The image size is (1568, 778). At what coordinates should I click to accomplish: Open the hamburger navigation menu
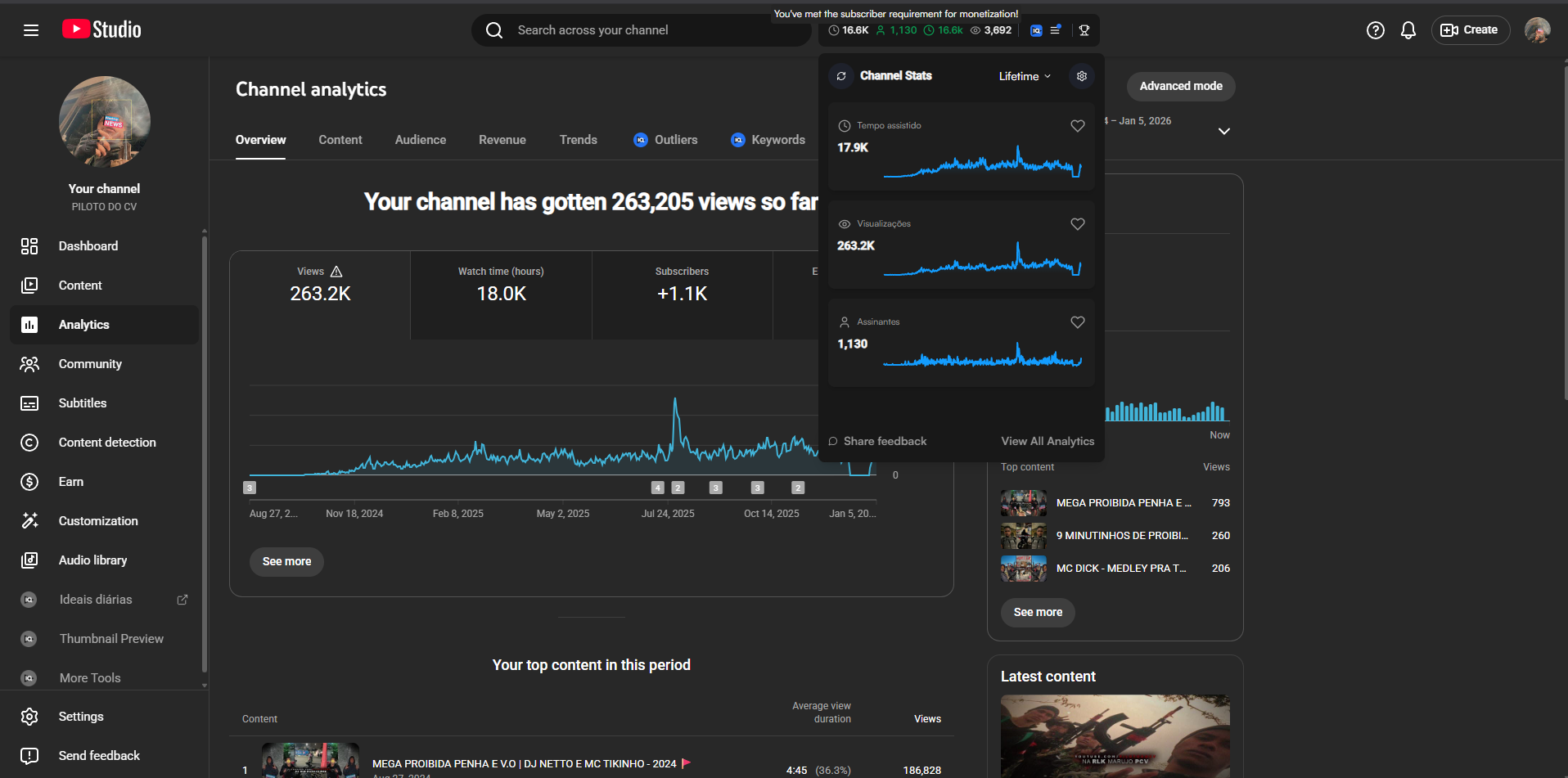[x=31, y=30]
